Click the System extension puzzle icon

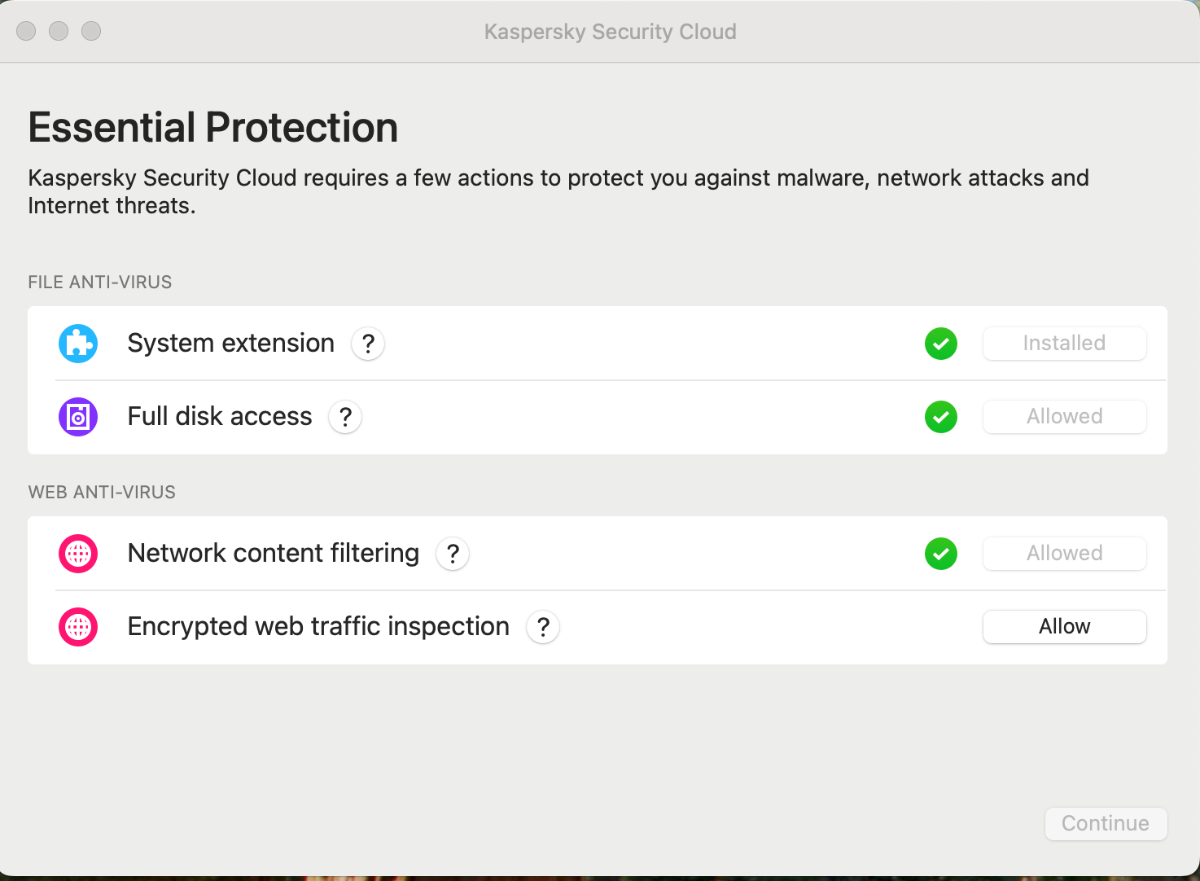coord(78,344)
